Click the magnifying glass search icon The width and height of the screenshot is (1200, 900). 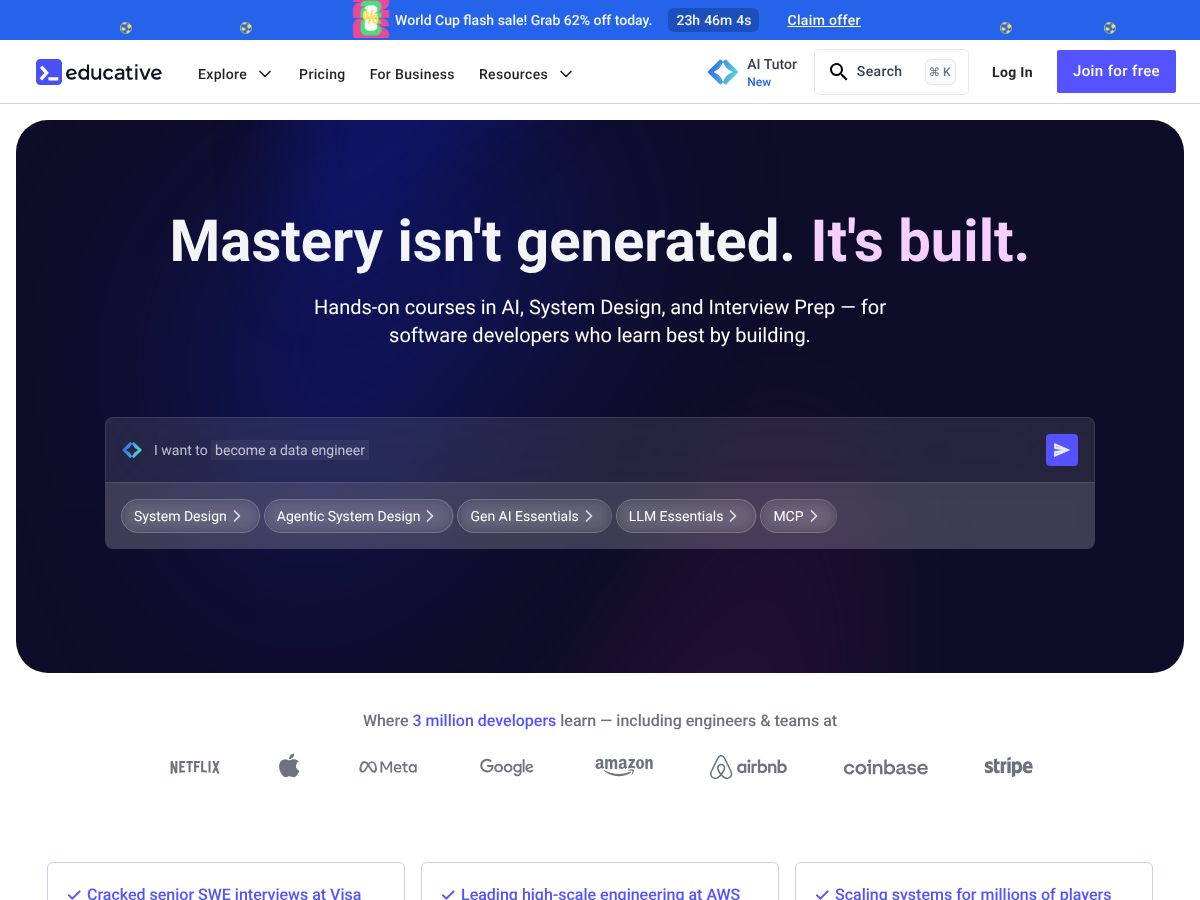coord(839,72)
